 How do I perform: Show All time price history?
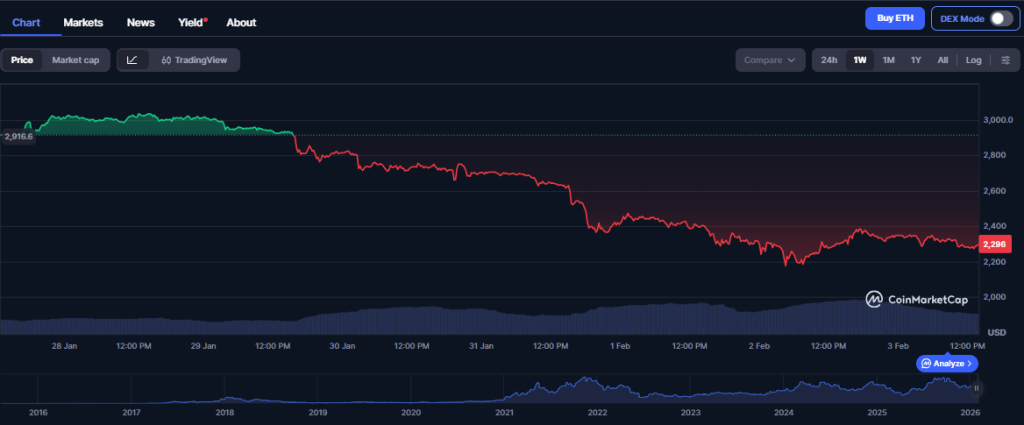click(942, 60)
